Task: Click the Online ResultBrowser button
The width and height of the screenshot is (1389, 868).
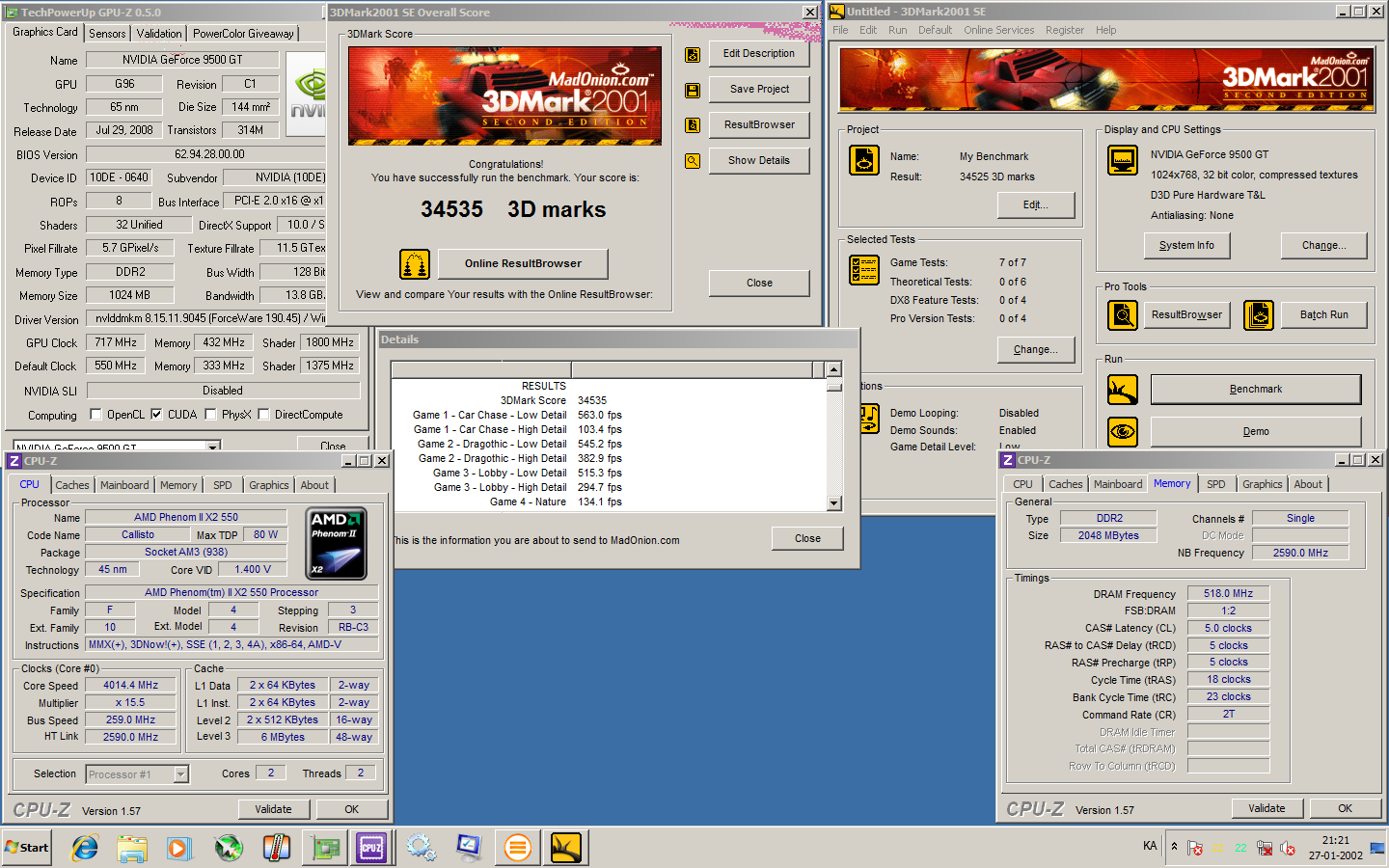Action: click(523, 263)
